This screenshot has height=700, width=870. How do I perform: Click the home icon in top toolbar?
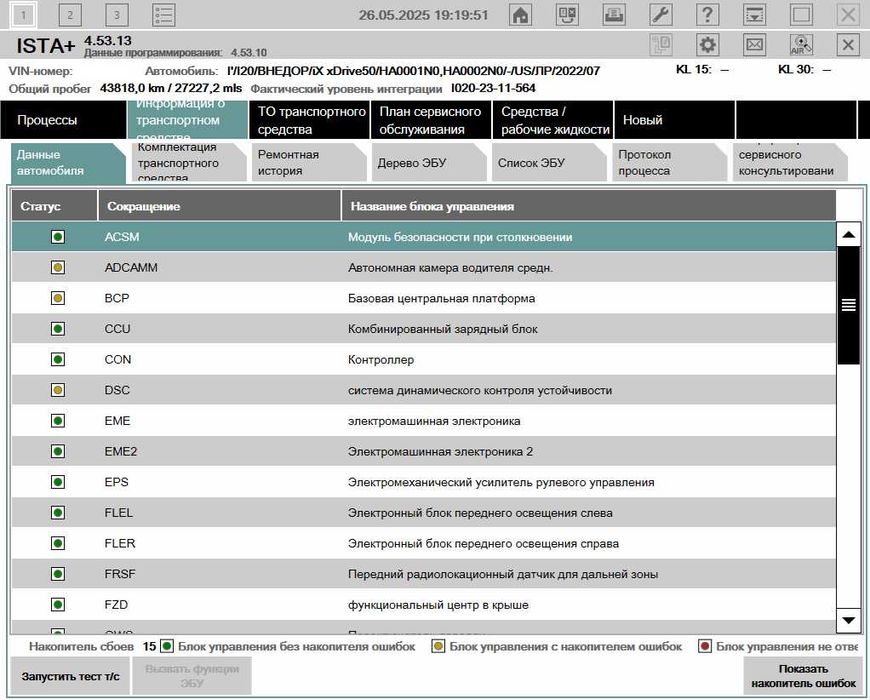point(521,15)
